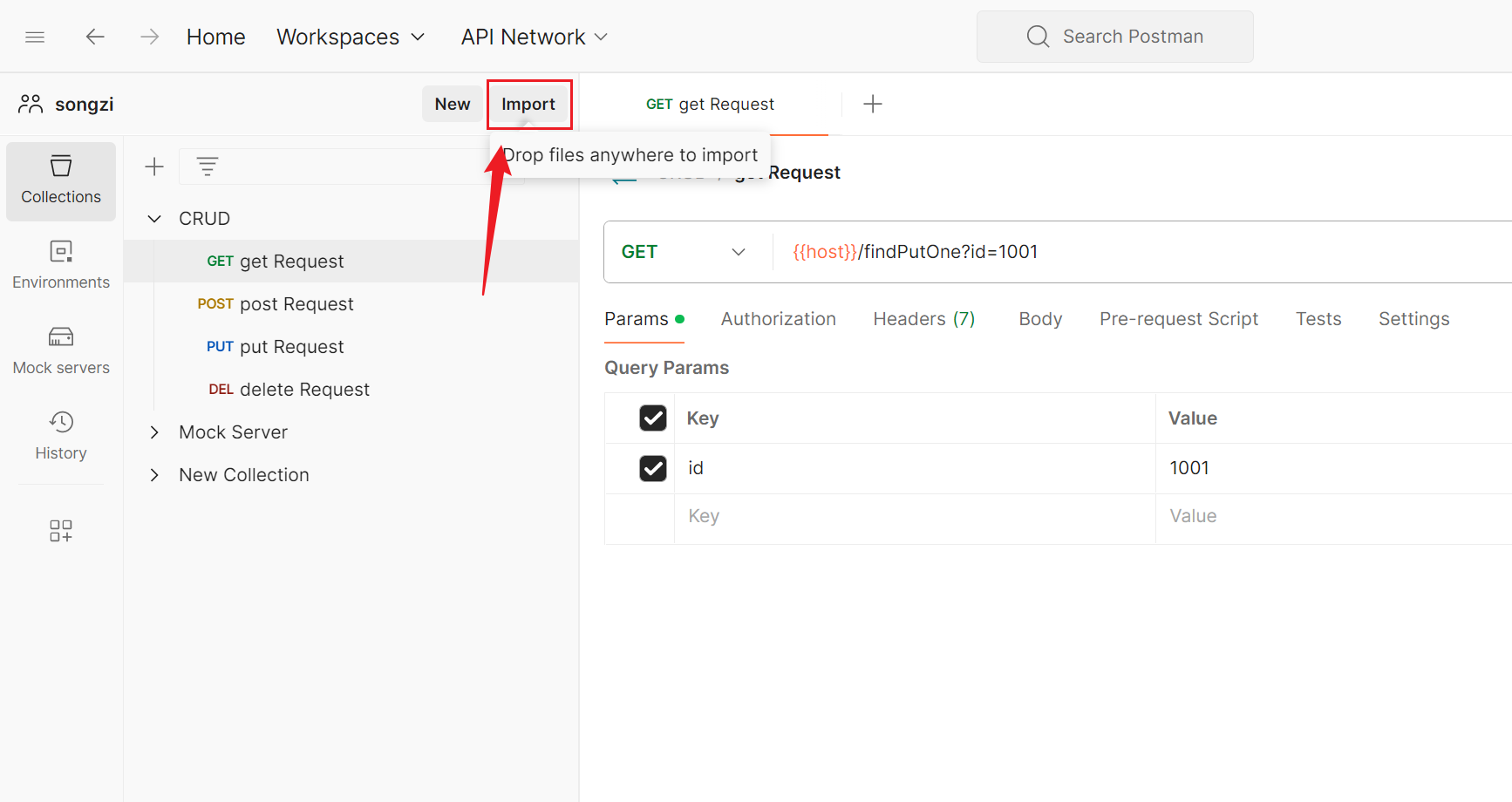Click the empty Value placeholder cell
This screenshot has width=1512, height=802.
pos(1334,517)
